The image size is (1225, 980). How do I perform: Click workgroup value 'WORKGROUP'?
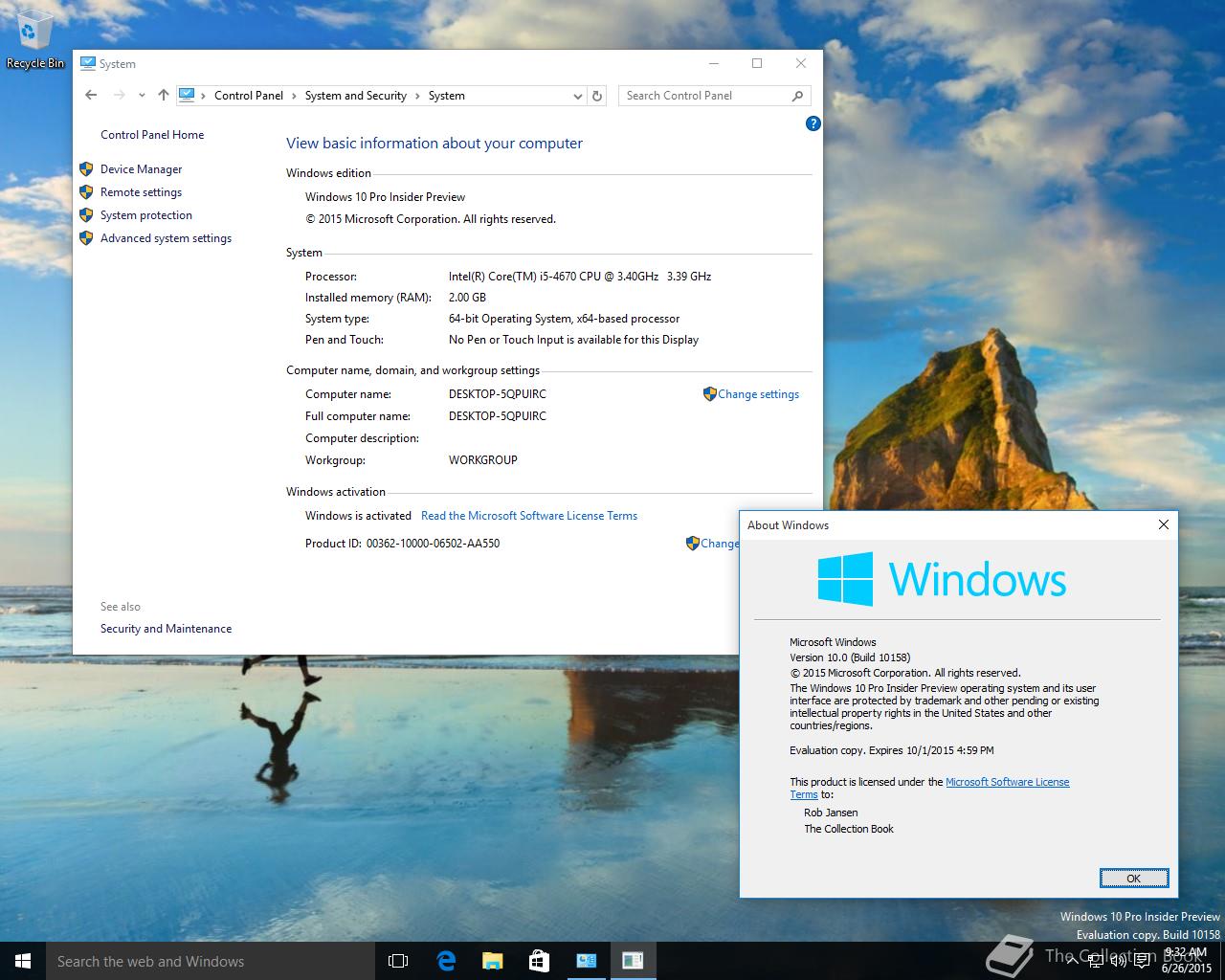pyautogui.click(x=483, y=460)
